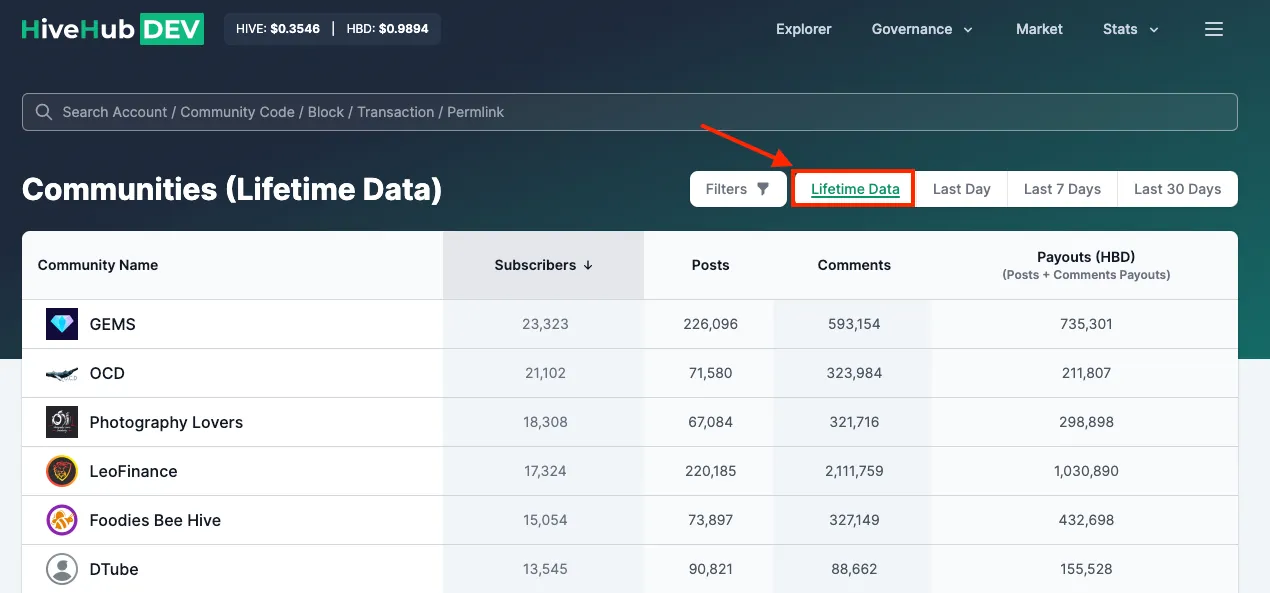Sort by the Posts column header
1270x593 pixels.
click(710, 265)
